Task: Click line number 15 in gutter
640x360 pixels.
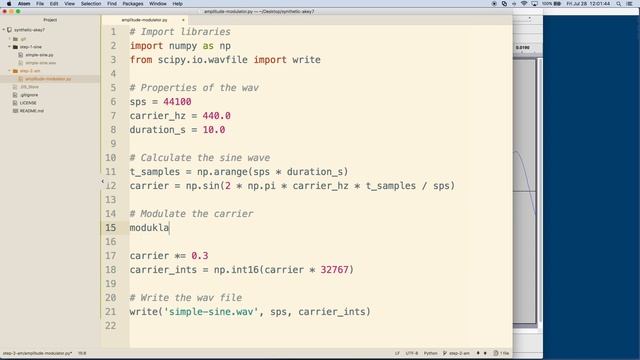Action: [x=111, y=228]
